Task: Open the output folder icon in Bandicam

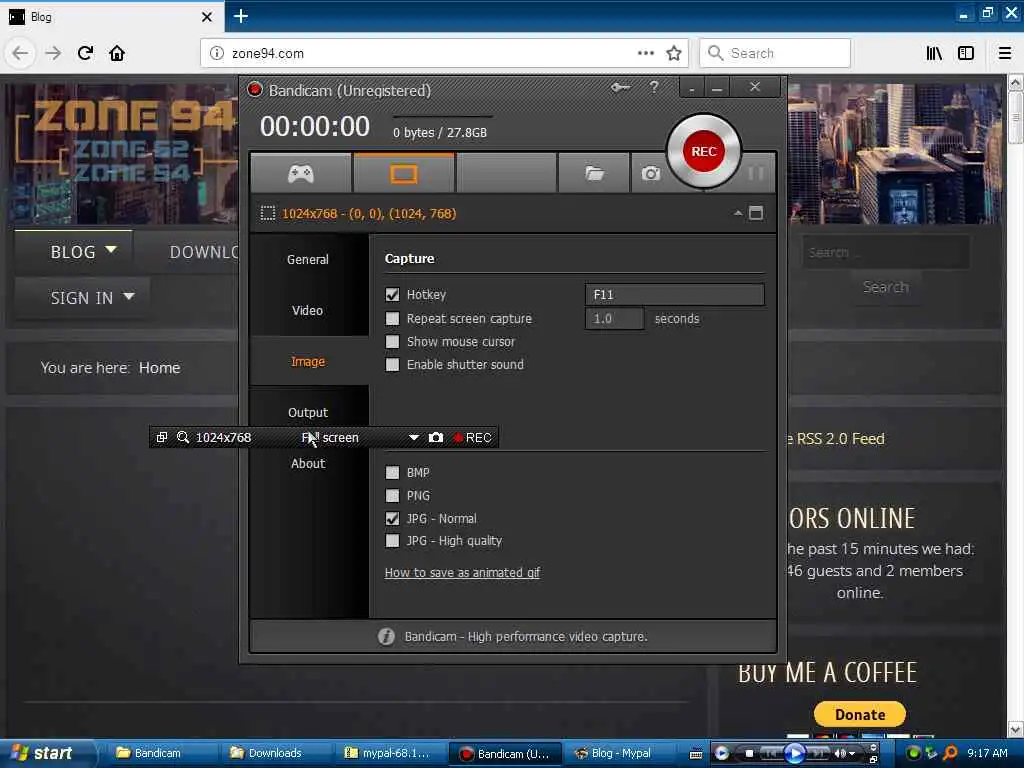Action: (594, 173)
